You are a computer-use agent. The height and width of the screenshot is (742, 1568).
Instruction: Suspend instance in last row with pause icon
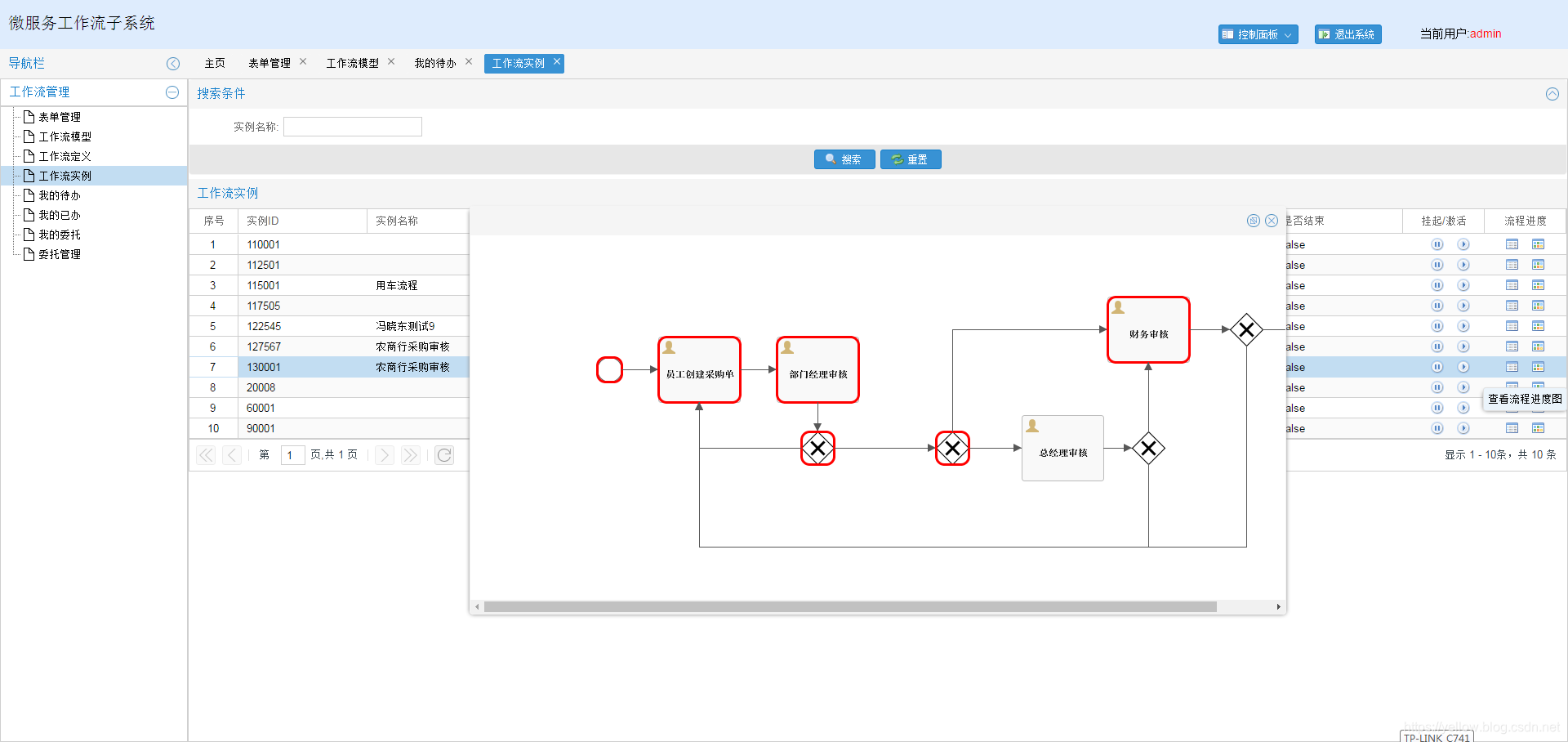point(1437,428)
